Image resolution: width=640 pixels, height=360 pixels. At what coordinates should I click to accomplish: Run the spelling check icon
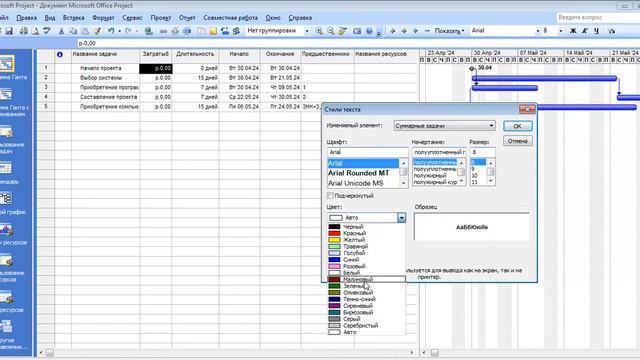point(47,31)
